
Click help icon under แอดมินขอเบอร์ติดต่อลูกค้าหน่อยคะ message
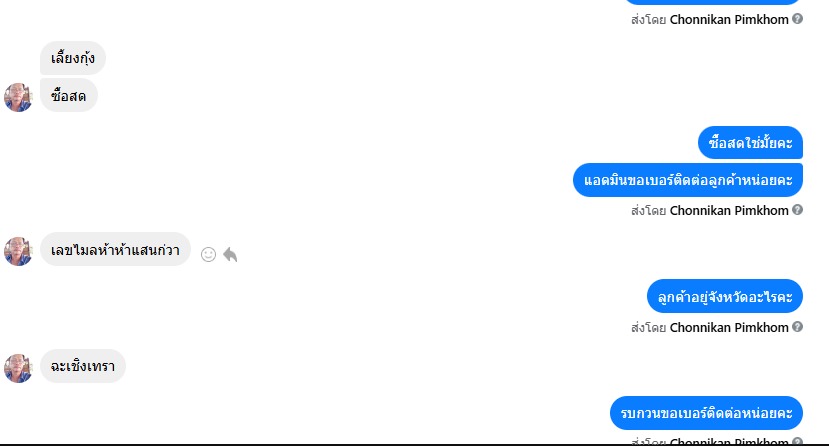[x=797, y=210]
